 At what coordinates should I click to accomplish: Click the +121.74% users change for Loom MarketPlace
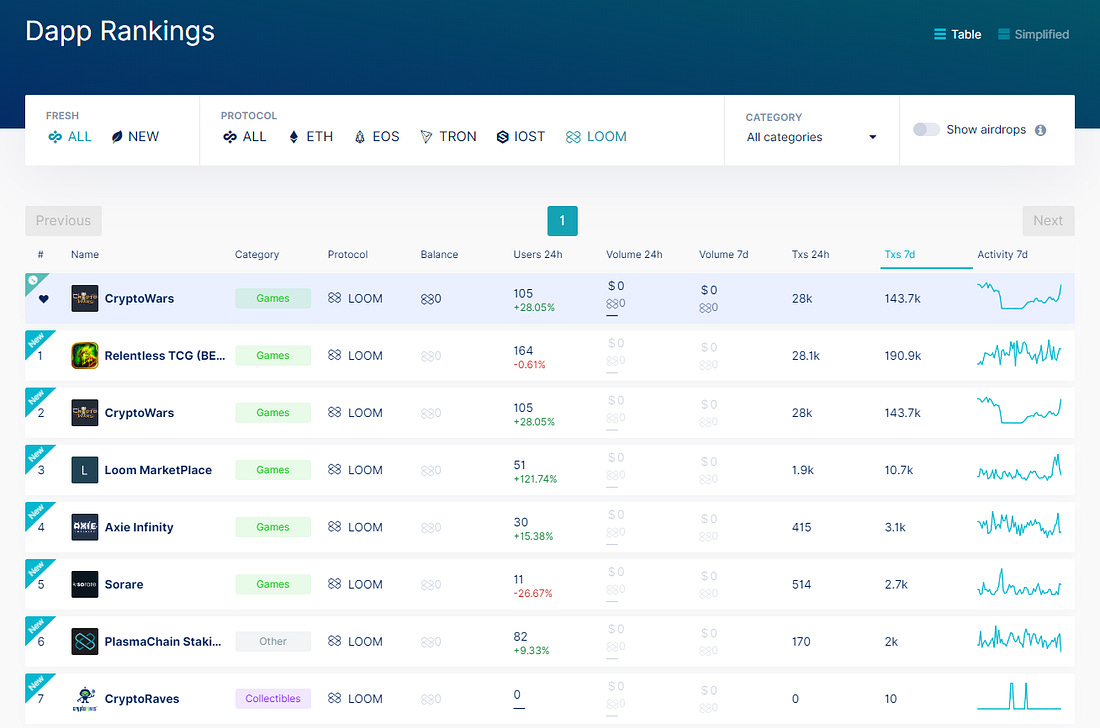(535, 480)
